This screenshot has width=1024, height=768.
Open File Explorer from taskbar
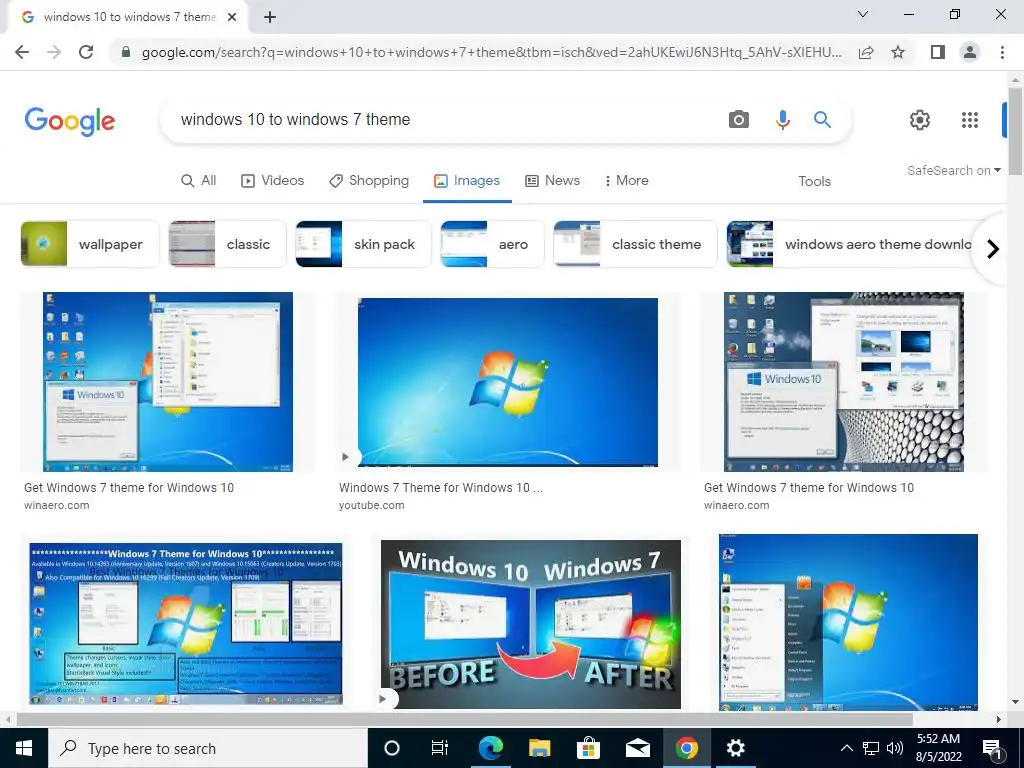539,748
